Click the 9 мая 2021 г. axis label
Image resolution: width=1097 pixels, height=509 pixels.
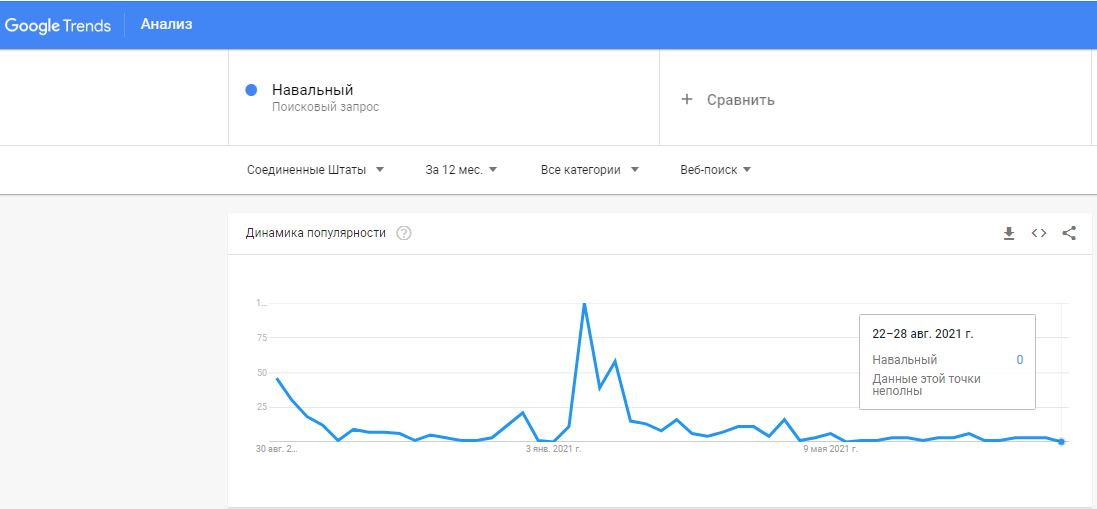click(830, 449)
